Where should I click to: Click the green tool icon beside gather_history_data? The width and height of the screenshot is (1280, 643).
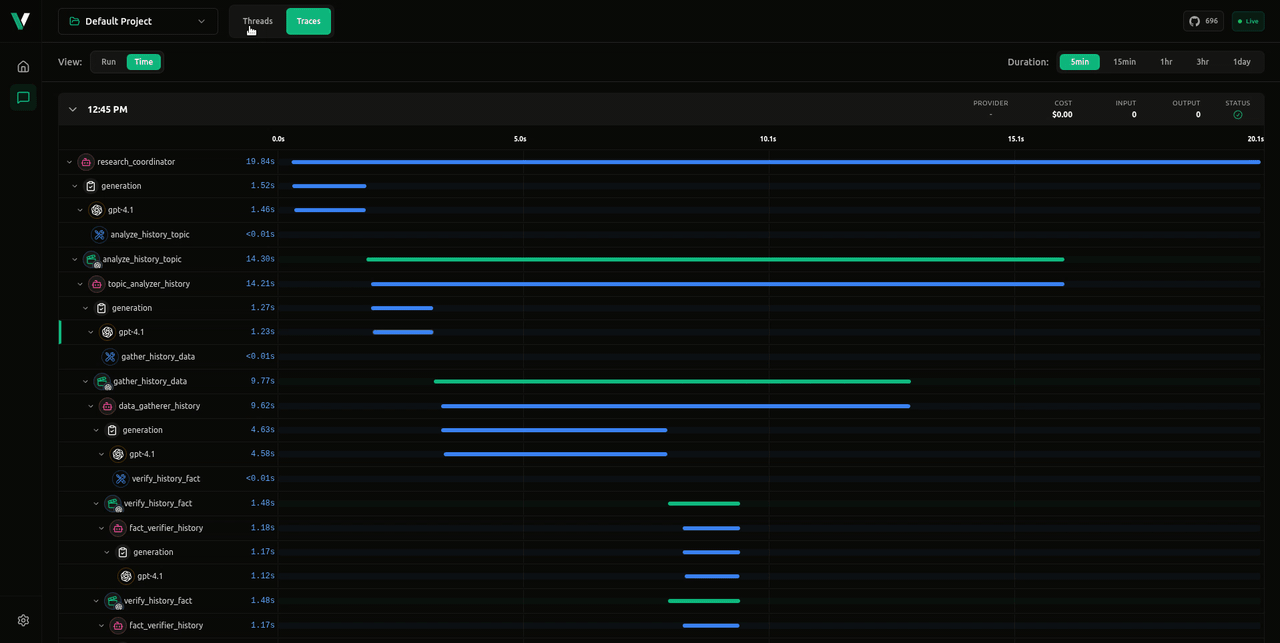click(102, 381)
